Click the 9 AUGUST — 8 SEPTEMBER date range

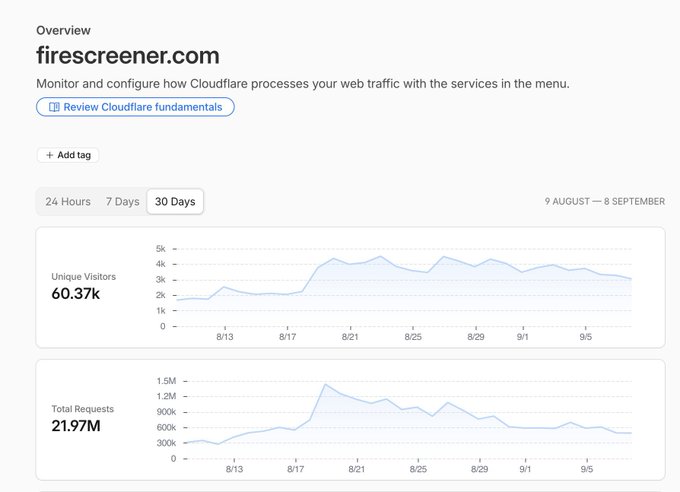(x=605, y=201)
